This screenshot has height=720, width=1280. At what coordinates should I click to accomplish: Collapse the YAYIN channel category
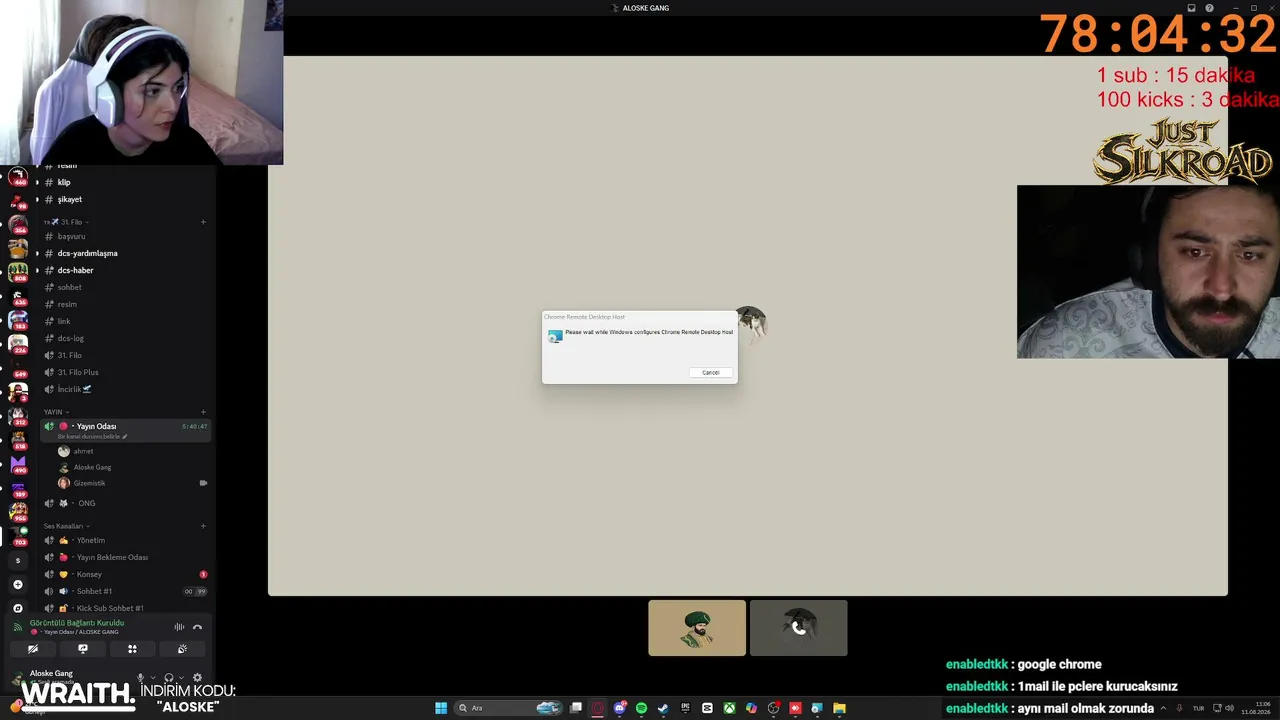56,412
